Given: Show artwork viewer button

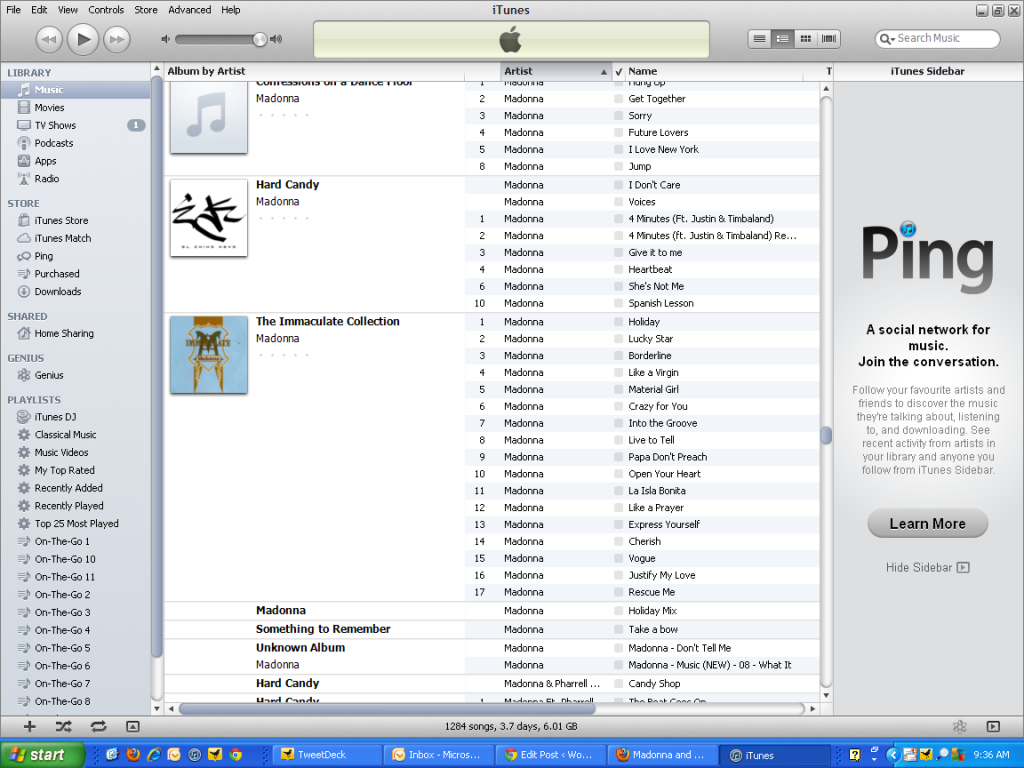Looking at the screenshot, I should [133, 726].
